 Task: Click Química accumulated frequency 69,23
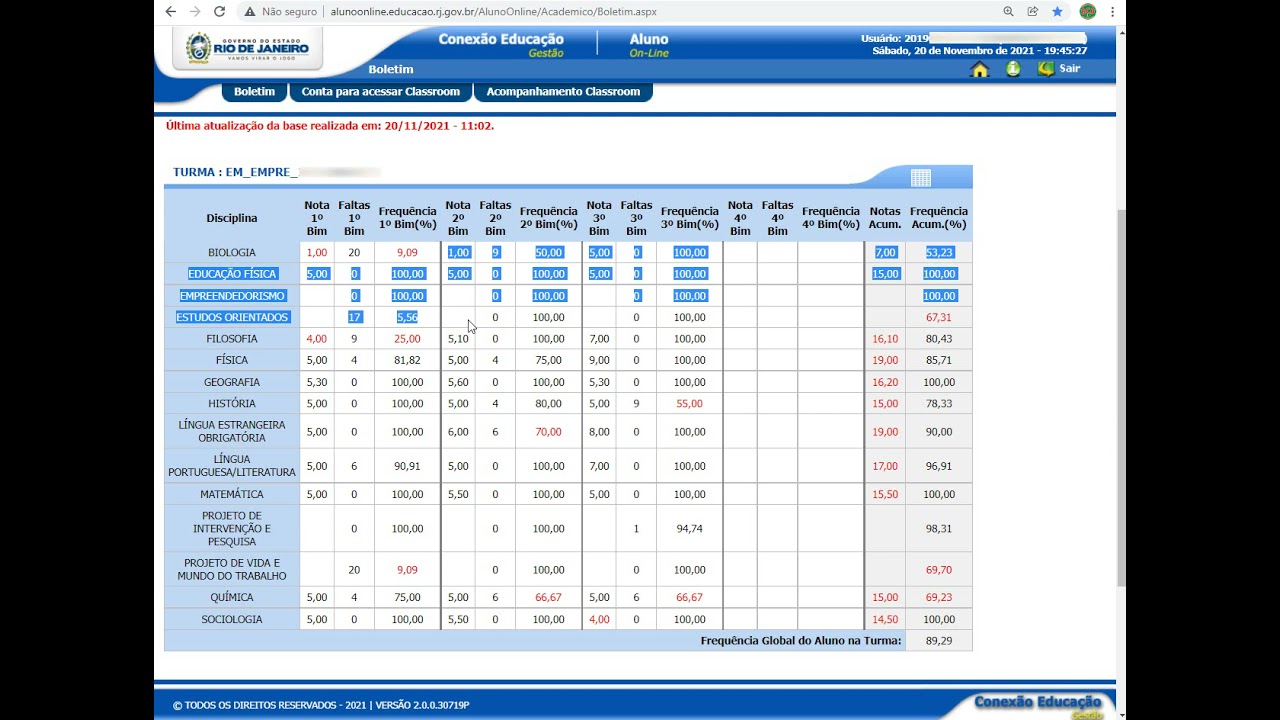[x=939, y=598]
